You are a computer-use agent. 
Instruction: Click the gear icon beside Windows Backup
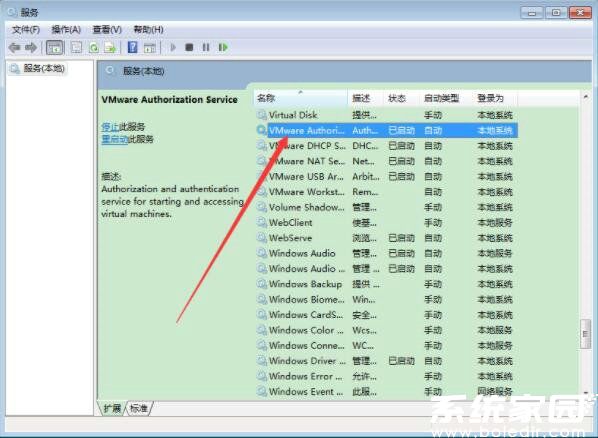(262, 284)
